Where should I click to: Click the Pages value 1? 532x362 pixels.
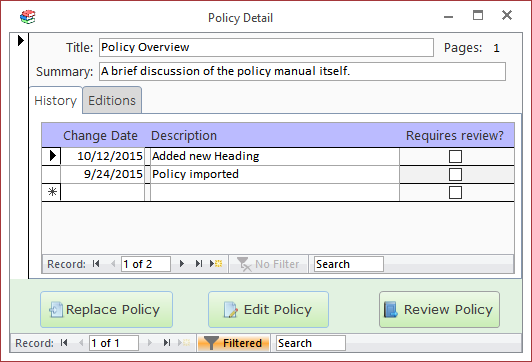click(496, 48)
